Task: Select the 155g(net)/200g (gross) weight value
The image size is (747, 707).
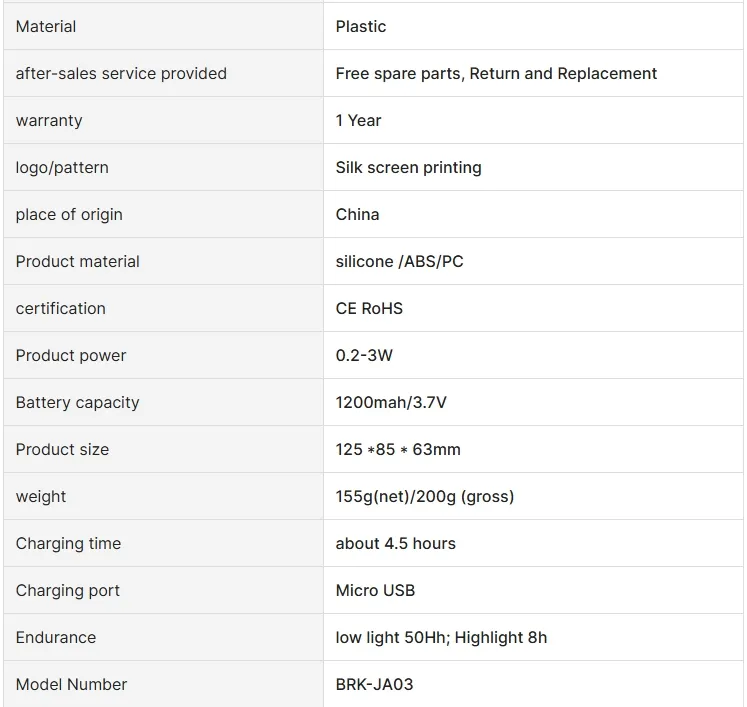Action: [424, 497]
